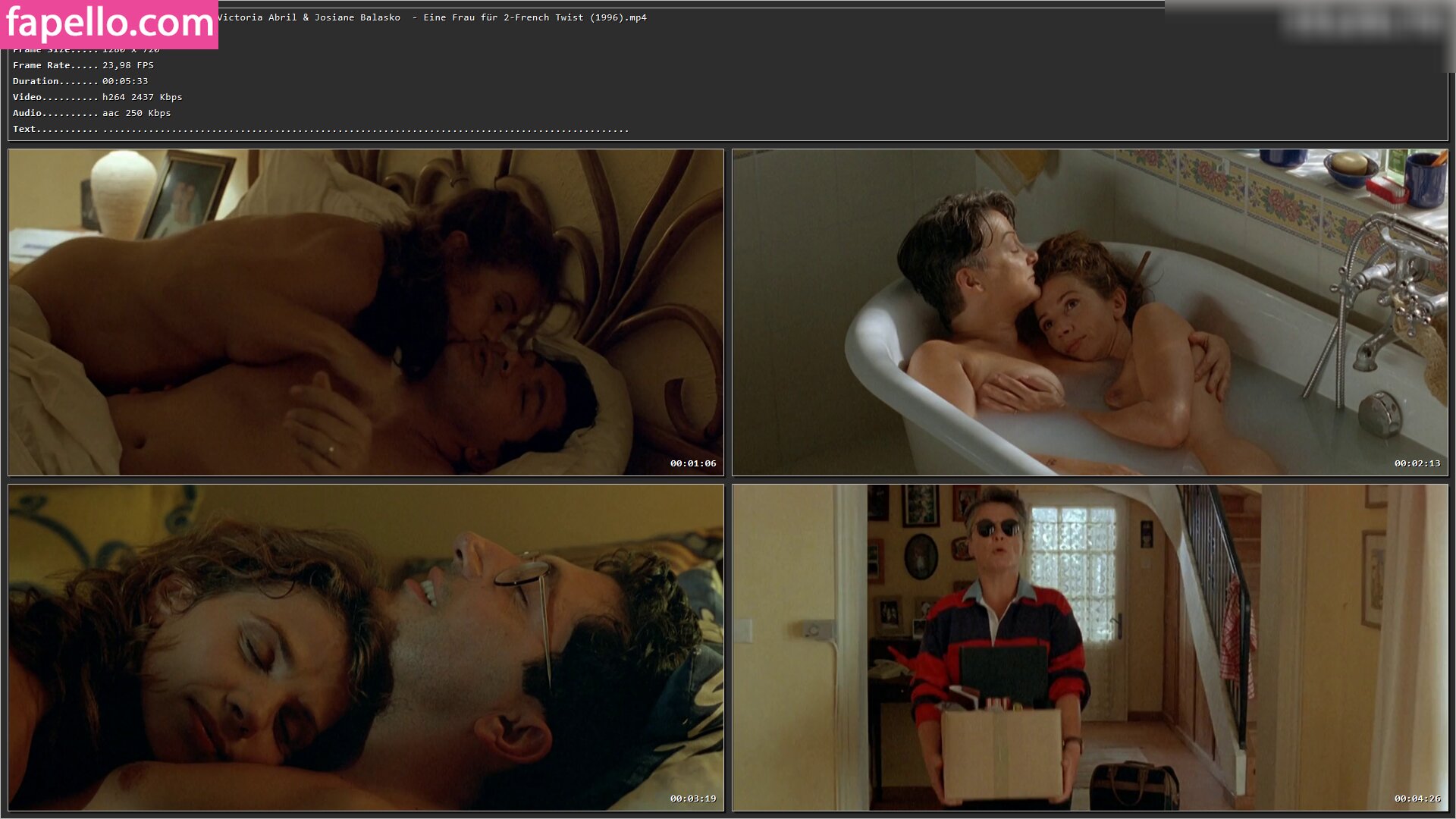The width and height of the screenshot is (1456, 819).
Task: Click the Duration 00:05:33 line
Action: 80,81
